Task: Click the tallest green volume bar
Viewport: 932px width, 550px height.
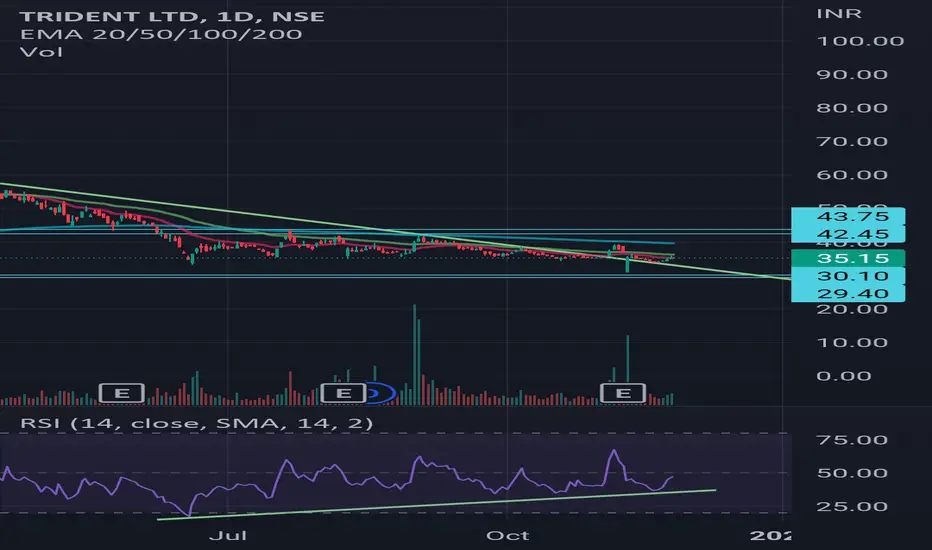Action: 414,354
